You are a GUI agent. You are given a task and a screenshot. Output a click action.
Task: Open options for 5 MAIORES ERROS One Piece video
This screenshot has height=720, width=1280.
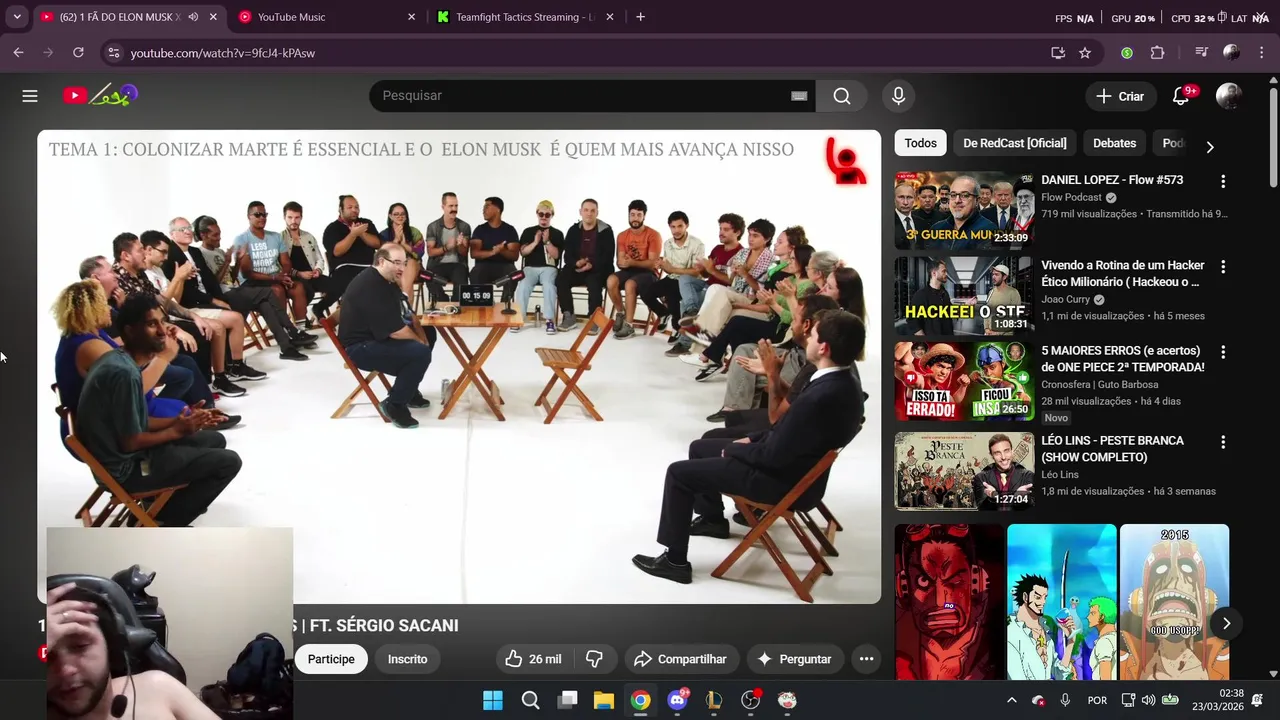pos(1223,353)
